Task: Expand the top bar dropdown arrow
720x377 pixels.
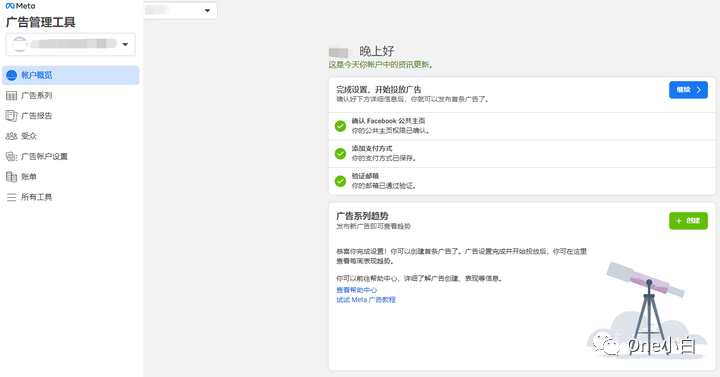Action: [x=207, y=10]
